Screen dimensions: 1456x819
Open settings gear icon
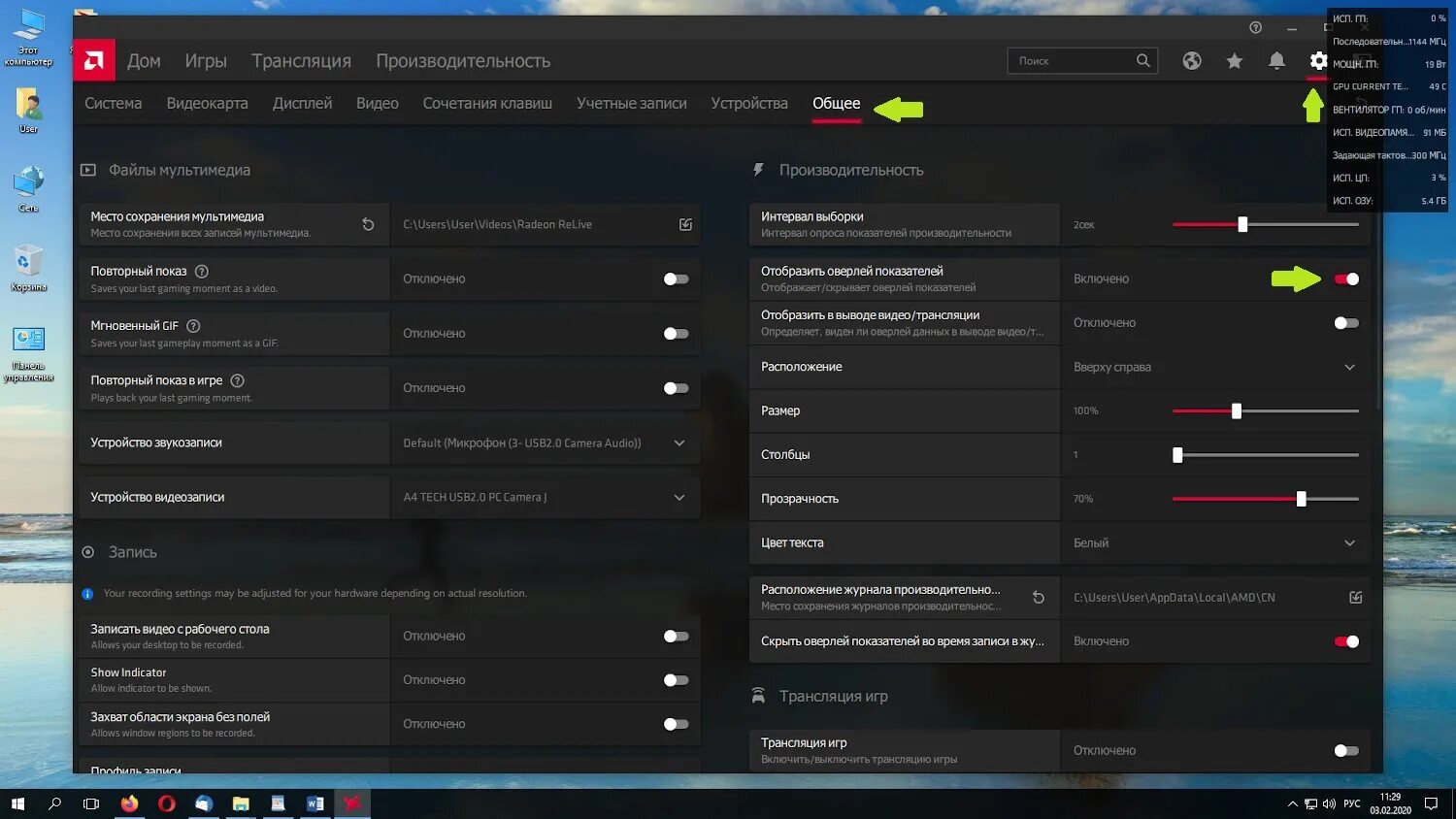coord(1318,61)
